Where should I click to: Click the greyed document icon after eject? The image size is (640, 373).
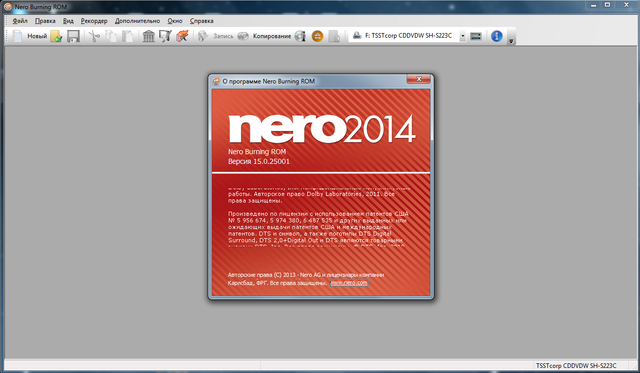click(334, 36)
